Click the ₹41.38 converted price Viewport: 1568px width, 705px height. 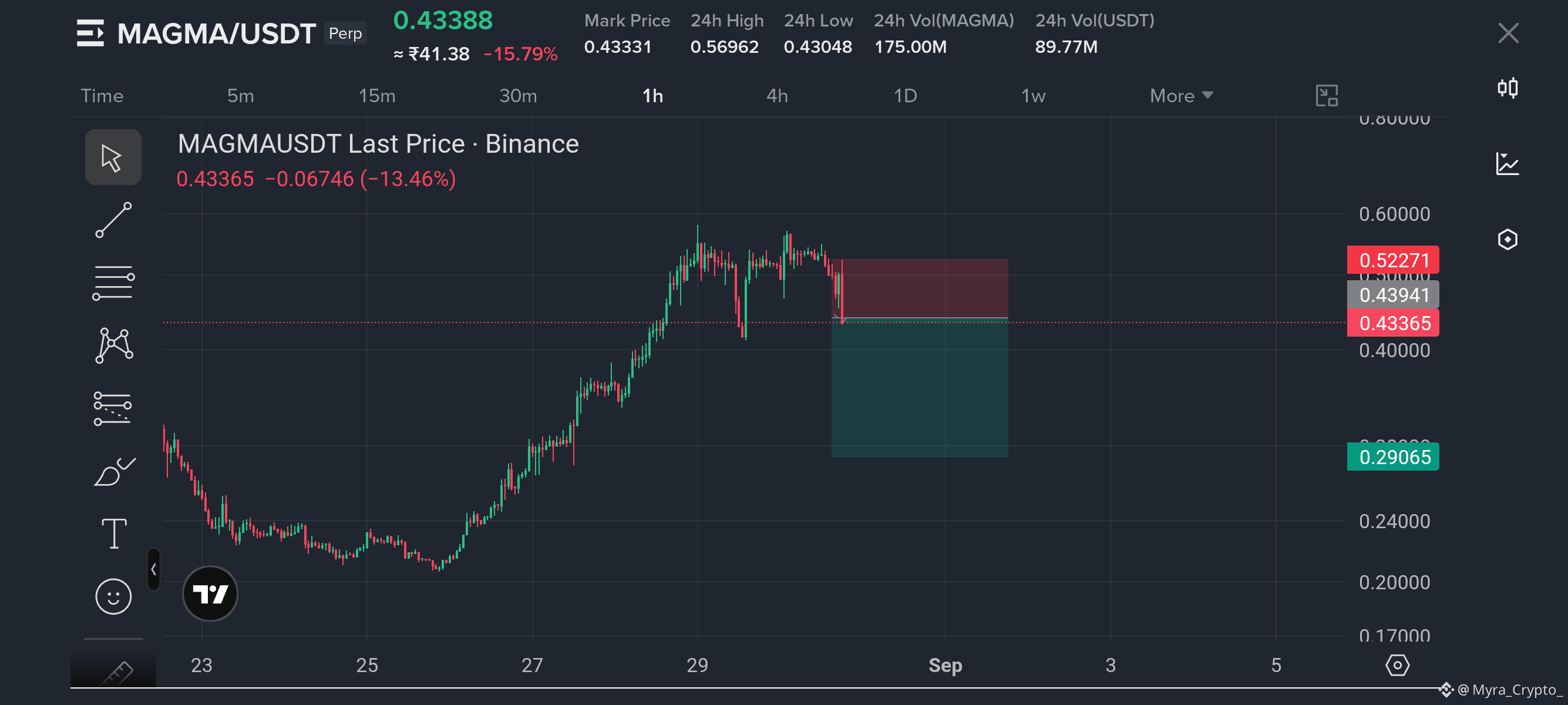click(x=438, y=54)
